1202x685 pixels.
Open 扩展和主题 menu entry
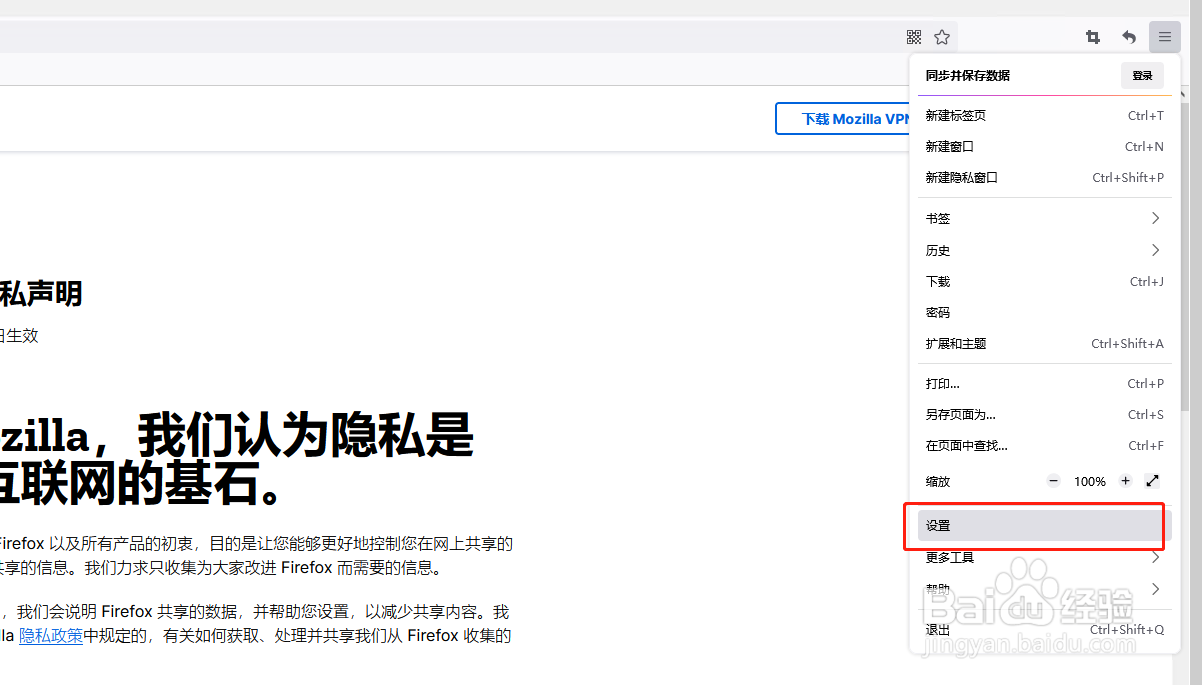1044,343
